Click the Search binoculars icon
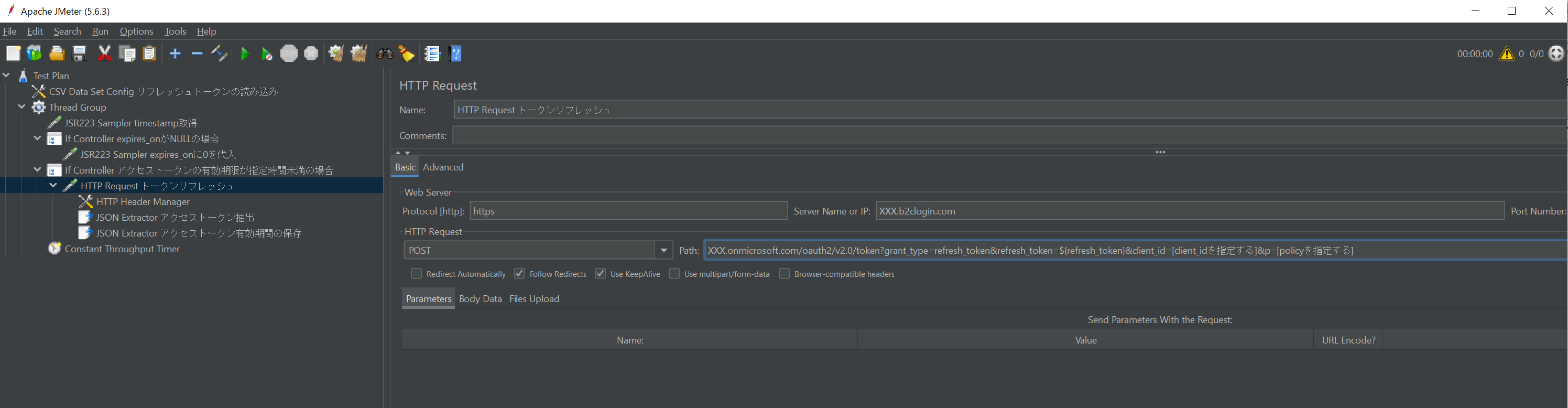 [x=385, y=54]
